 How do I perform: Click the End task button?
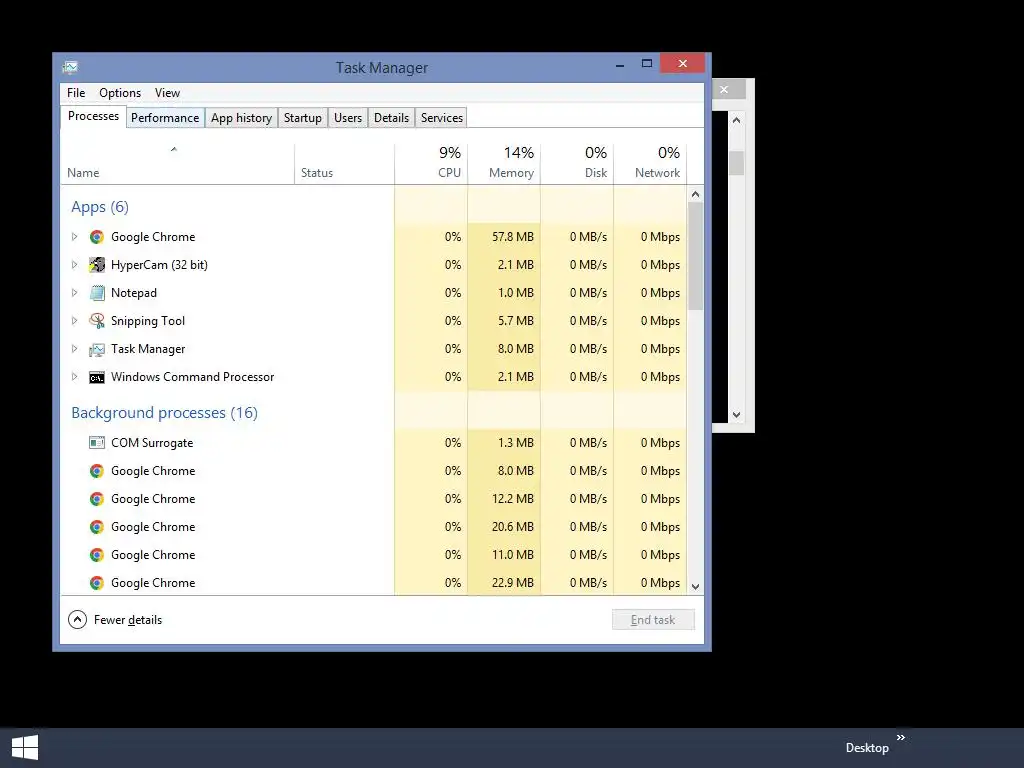[653, 620]
